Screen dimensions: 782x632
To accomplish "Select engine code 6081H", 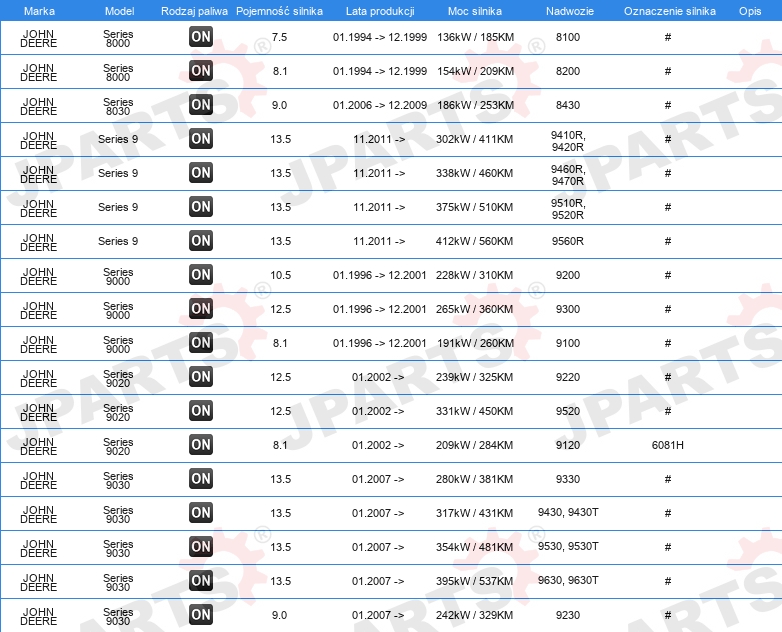I will (667, 445).
